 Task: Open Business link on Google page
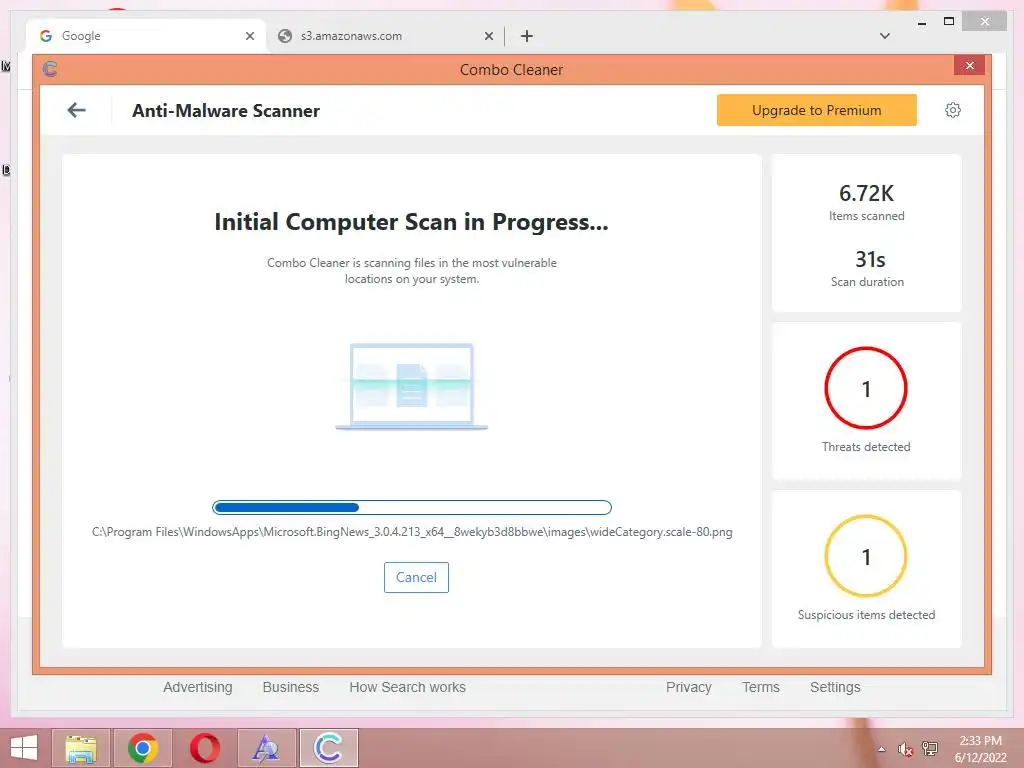click(291, 687)
